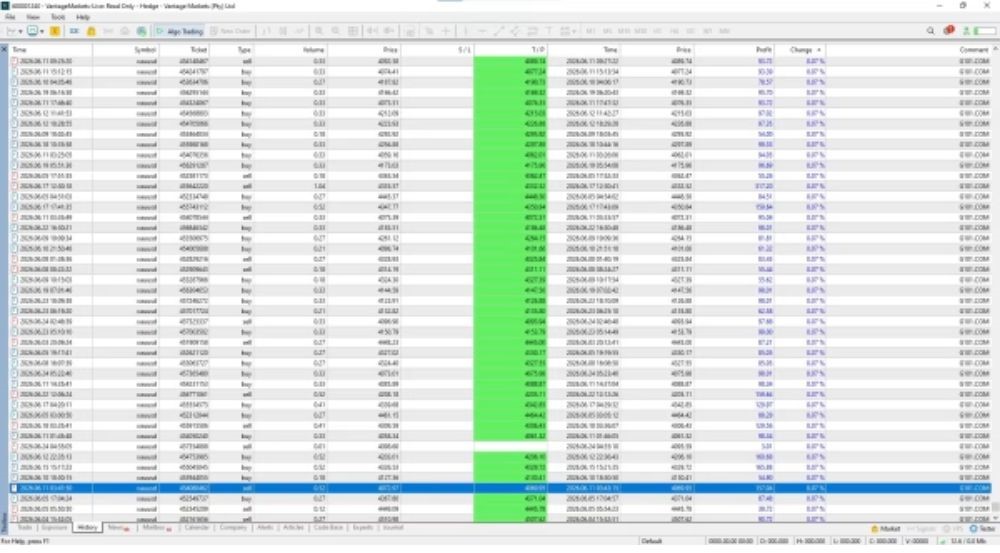The height and width of the screenshot is (553, 1000).
Task: Click the new chart icon in toolbar
Action: (x=11, y=31)
